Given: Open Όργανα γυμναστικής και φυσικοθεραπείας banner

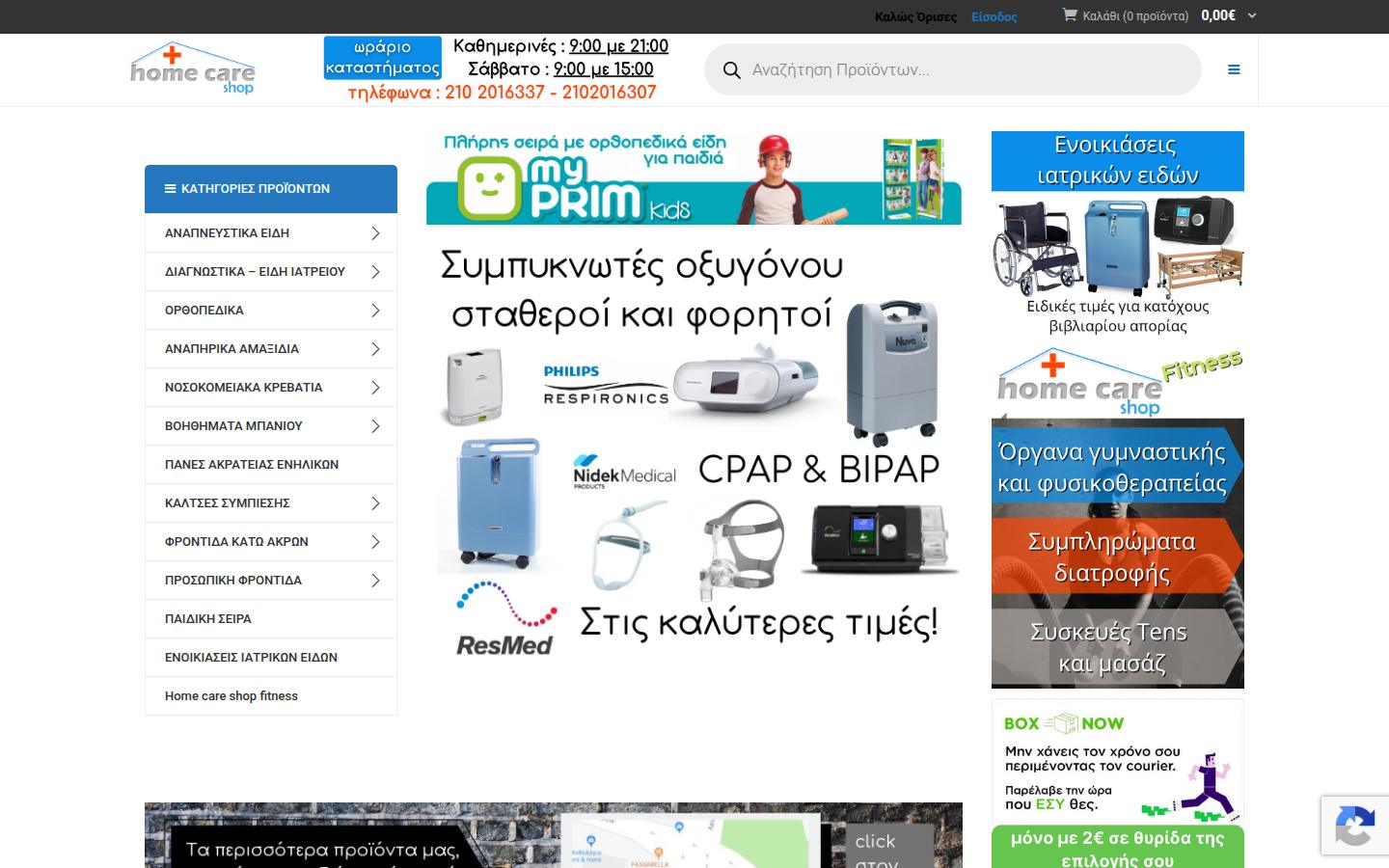Looking at the screenshot, I should (x=1118, y=467).
